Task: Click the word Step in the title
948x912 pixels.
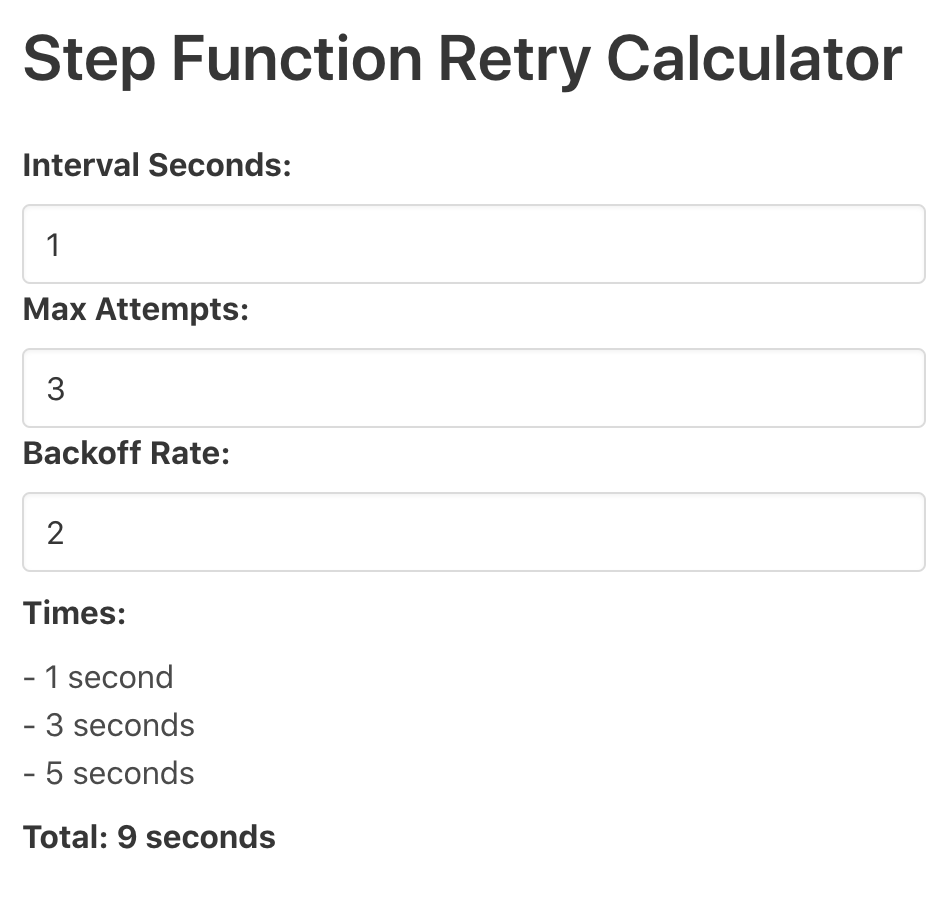Action: pos(90,60)
